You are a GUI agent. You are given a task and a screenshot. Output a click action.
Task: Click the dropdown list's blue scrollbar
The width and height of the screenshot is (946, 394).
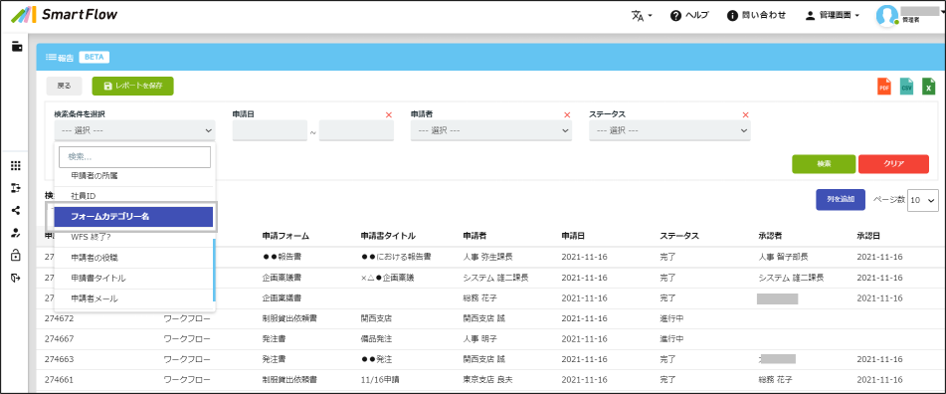point(214,270)
